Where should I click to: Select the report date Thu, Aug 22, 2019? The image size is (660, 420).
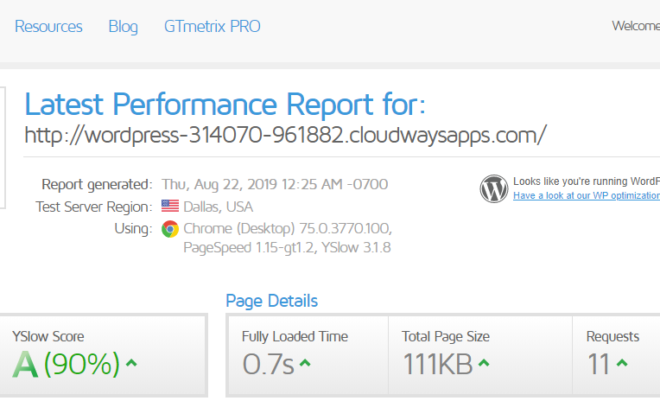(219, 185)
